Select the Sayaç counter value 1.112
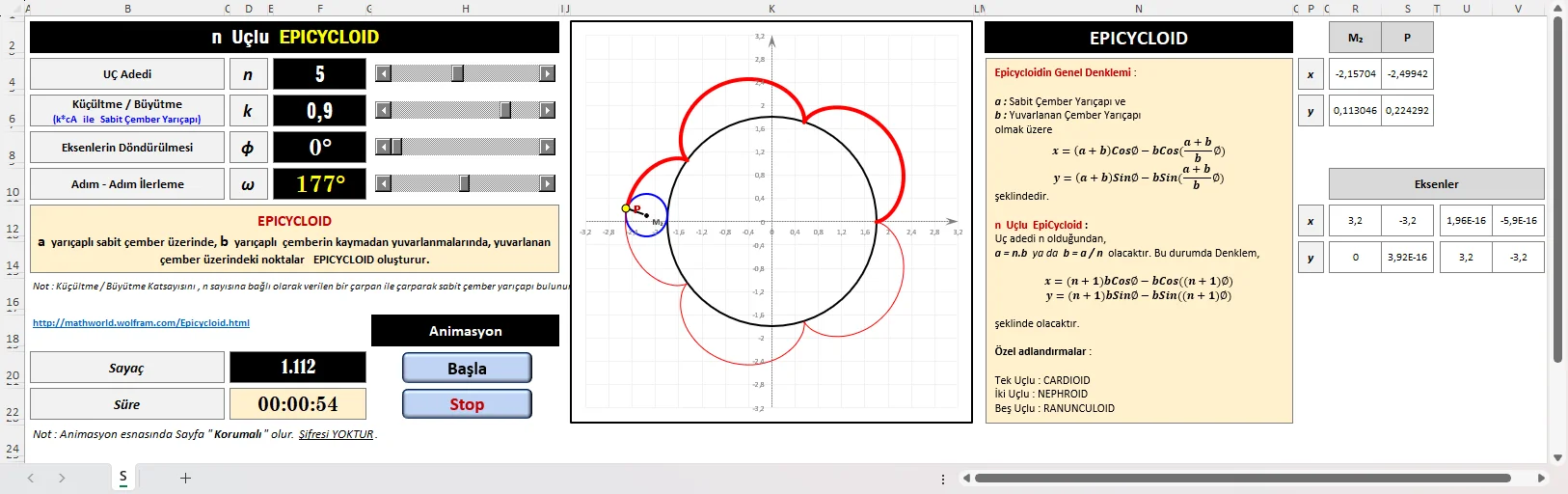Screen dimensions: 1568x494 tap(298, 367)
